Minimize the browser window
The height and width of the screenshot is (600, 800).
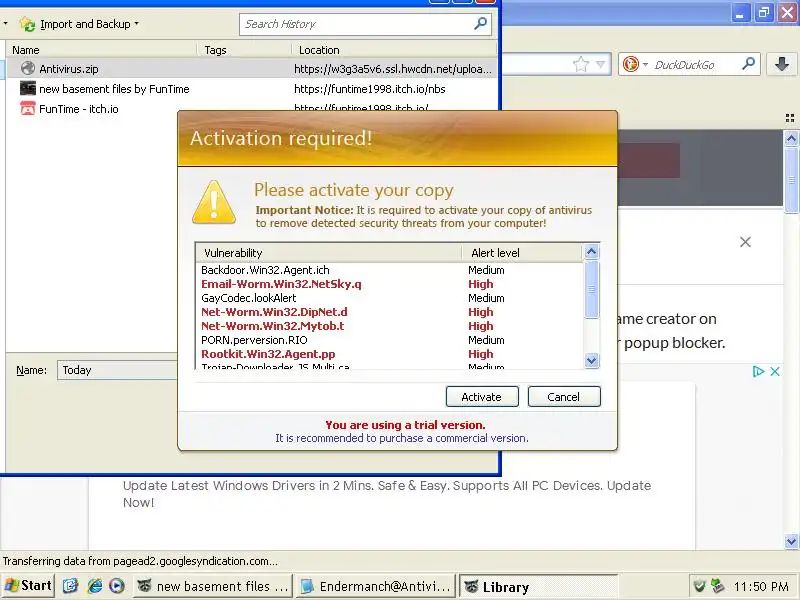click(740, 13)
